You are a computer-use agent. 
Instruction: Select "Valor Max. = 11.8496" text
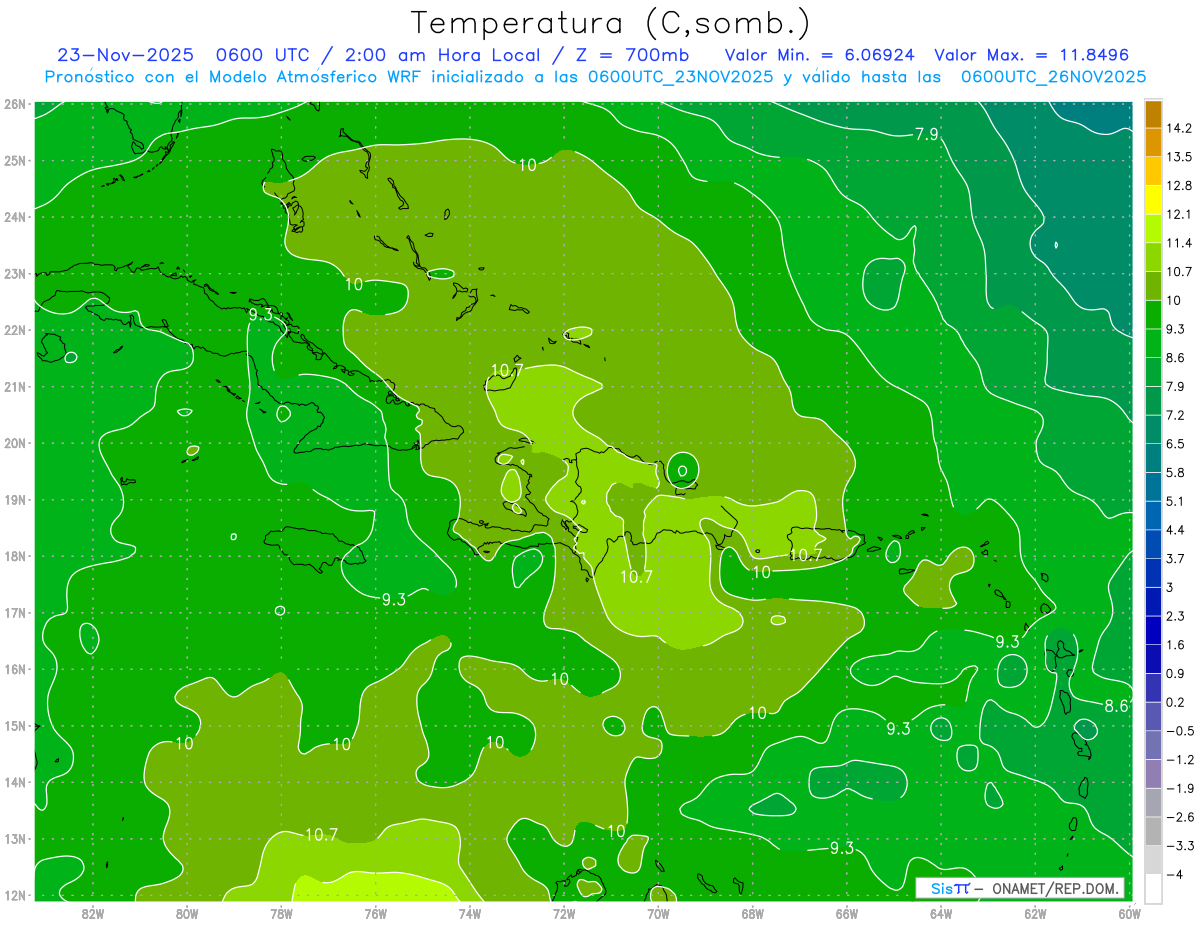1032,55
